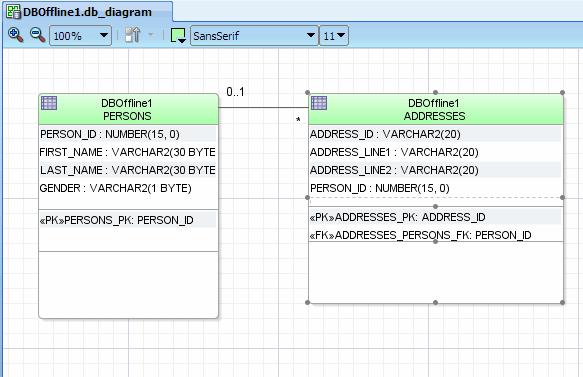Select the ADDRESS_LINE1 column row

point(435,152)
